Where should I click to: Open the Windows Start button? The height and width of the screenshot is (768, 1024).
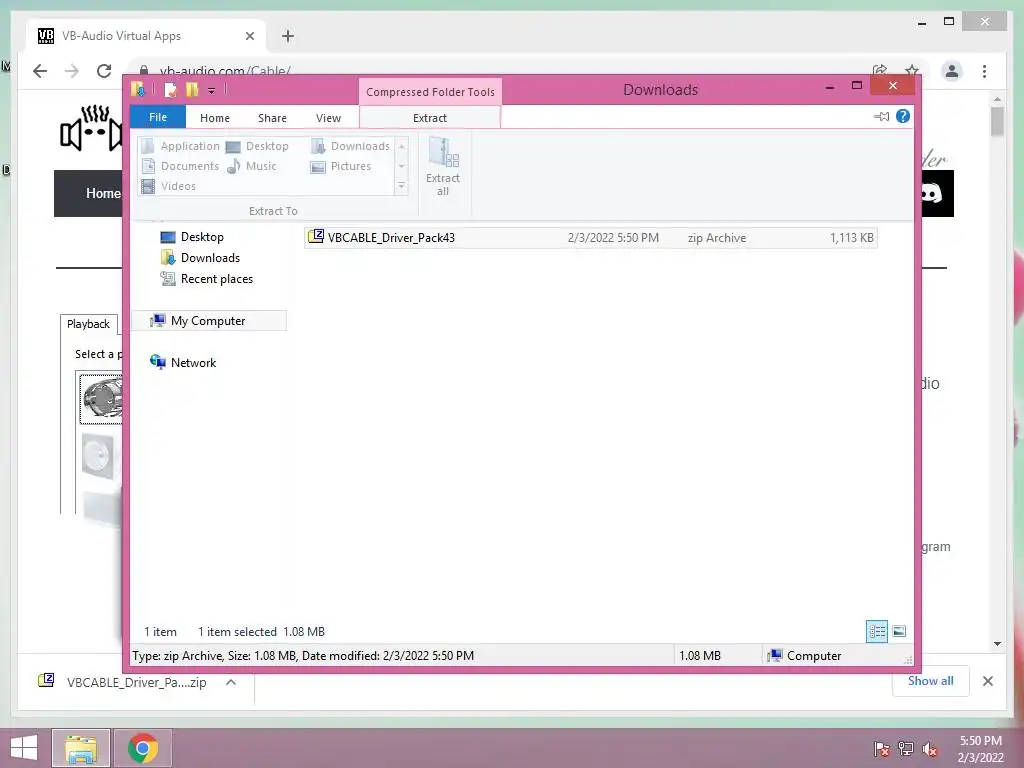click(x=24, y=748)
